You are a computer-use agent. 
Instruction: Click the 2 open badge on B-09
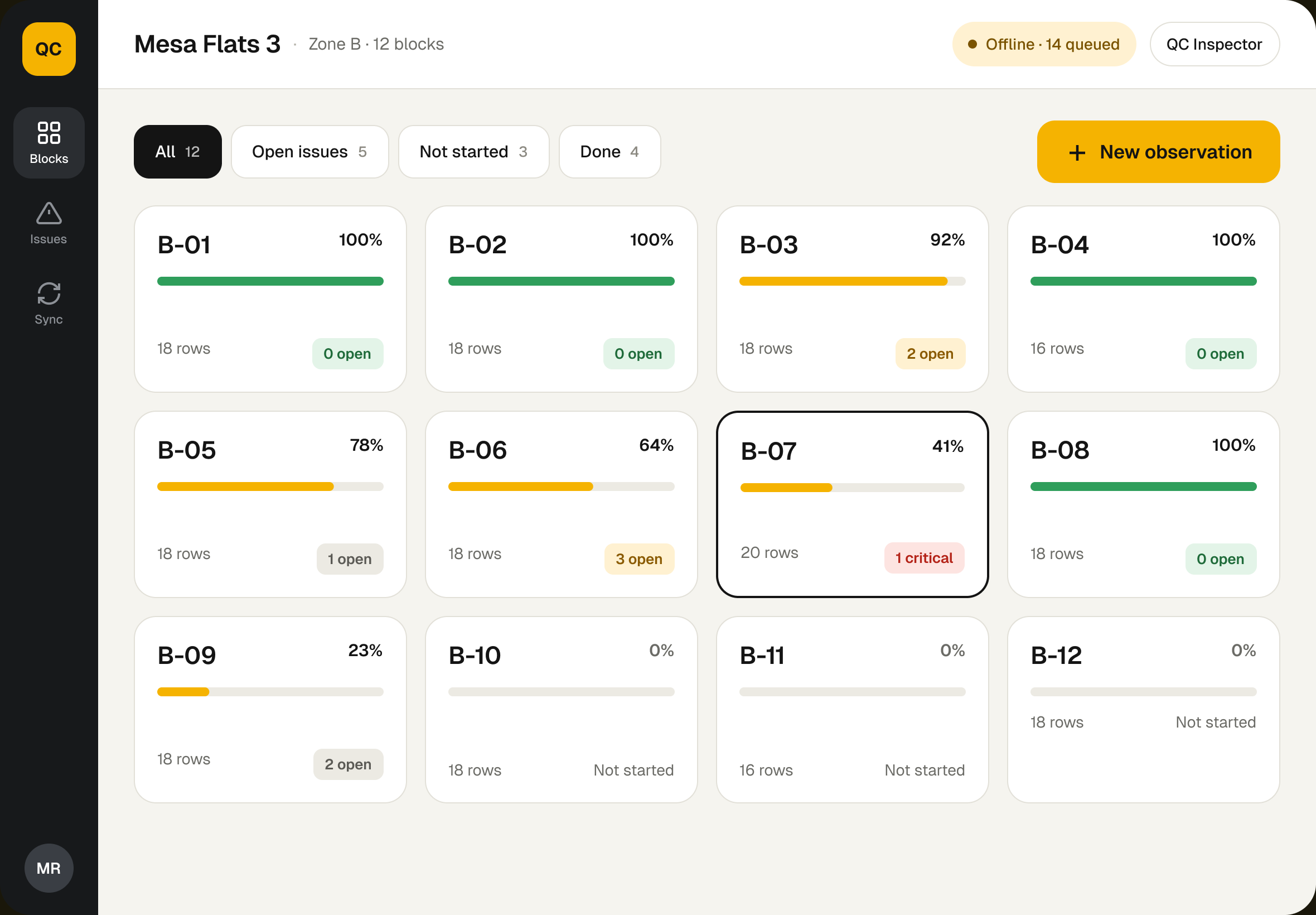(x=349, y=764)
